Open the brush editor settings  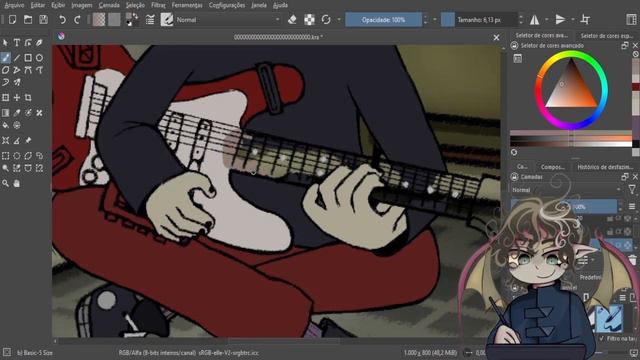point(150,20)
